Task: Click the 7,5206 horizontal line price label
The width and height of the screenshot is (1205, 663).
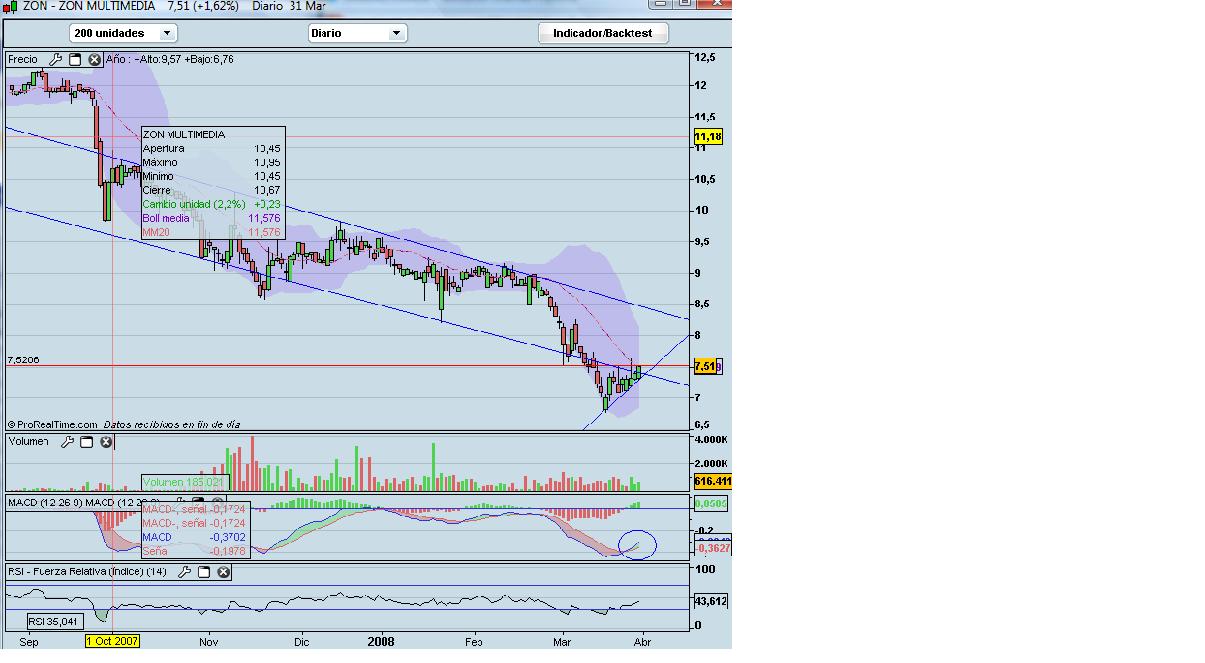Action: pyautogui.click(x=24, y=359)
